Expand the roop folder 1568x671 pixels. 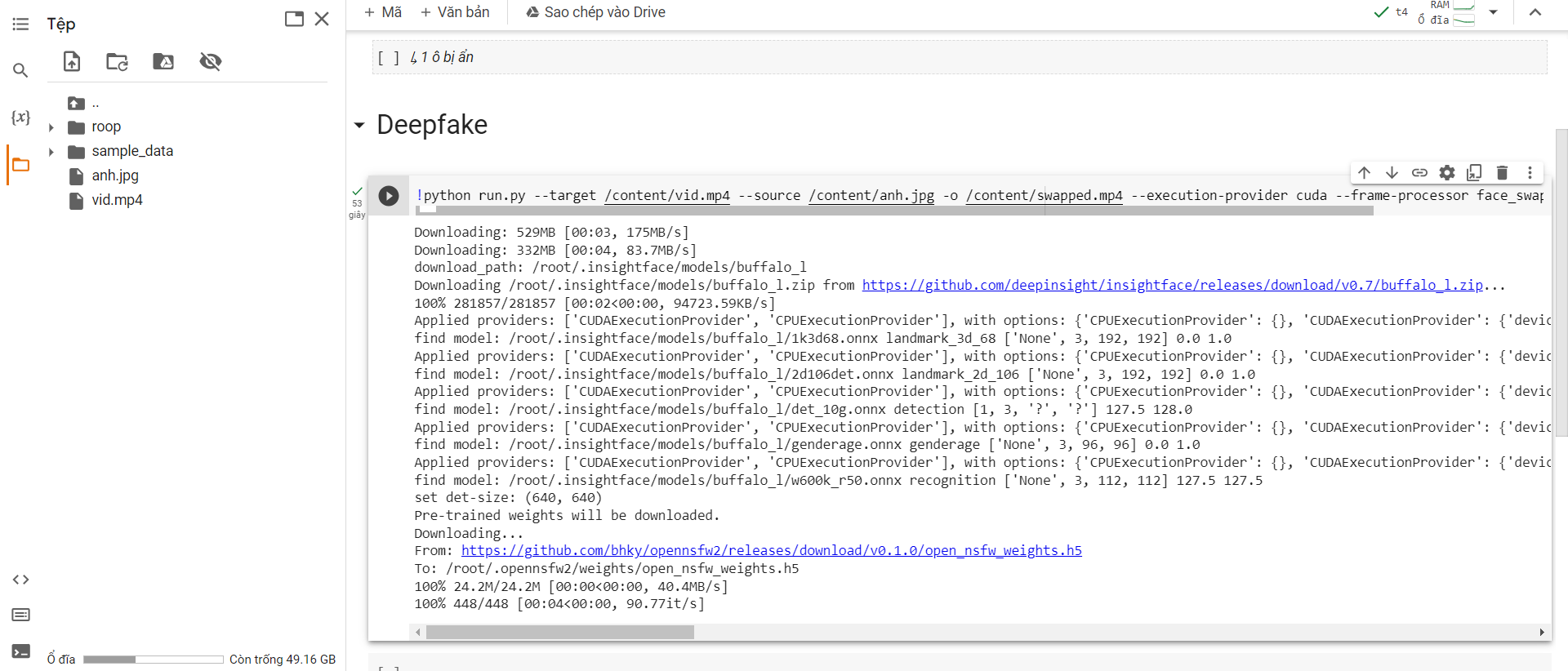click(x=51, y=127)
